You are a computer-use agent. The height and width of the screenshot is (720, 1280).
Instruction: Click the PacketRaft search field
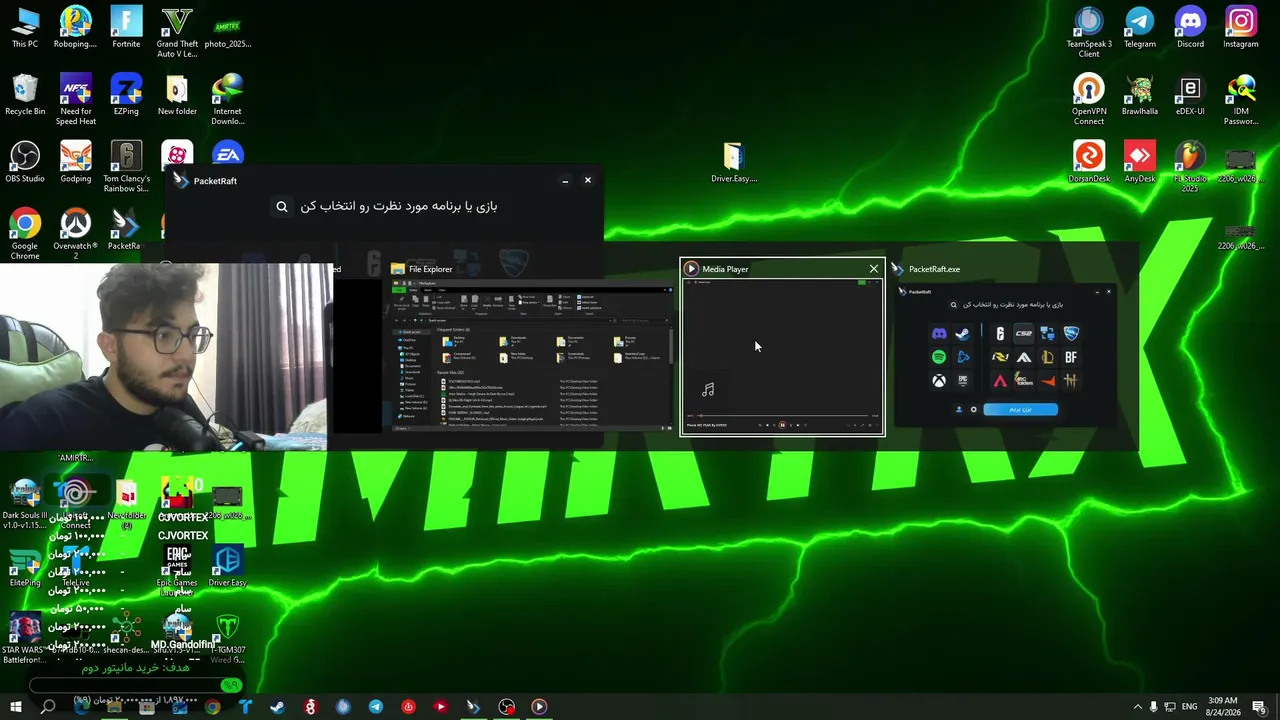400,206
